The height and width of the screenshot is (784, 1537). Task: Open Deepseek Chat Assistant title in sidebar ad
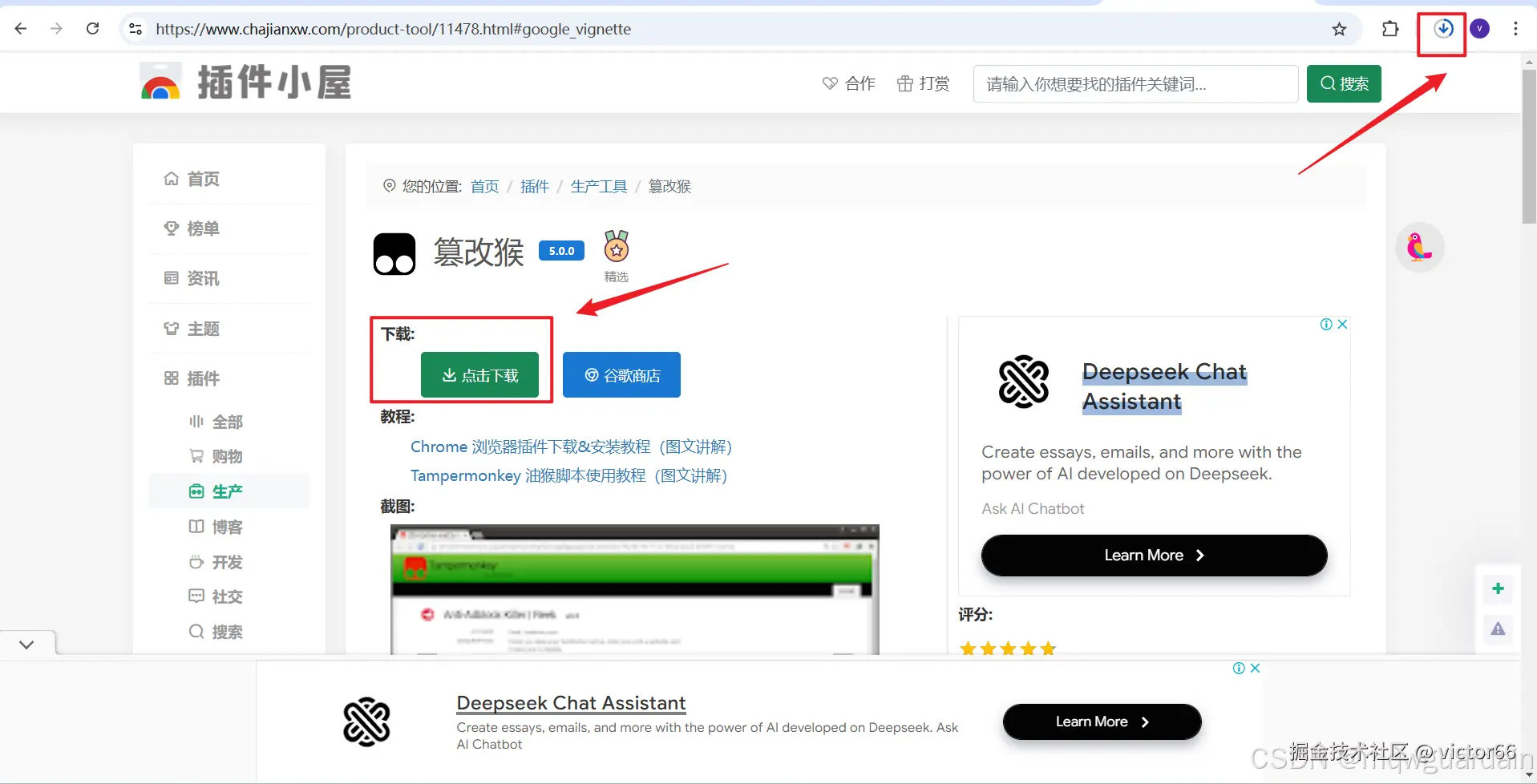pos(1164,386)
